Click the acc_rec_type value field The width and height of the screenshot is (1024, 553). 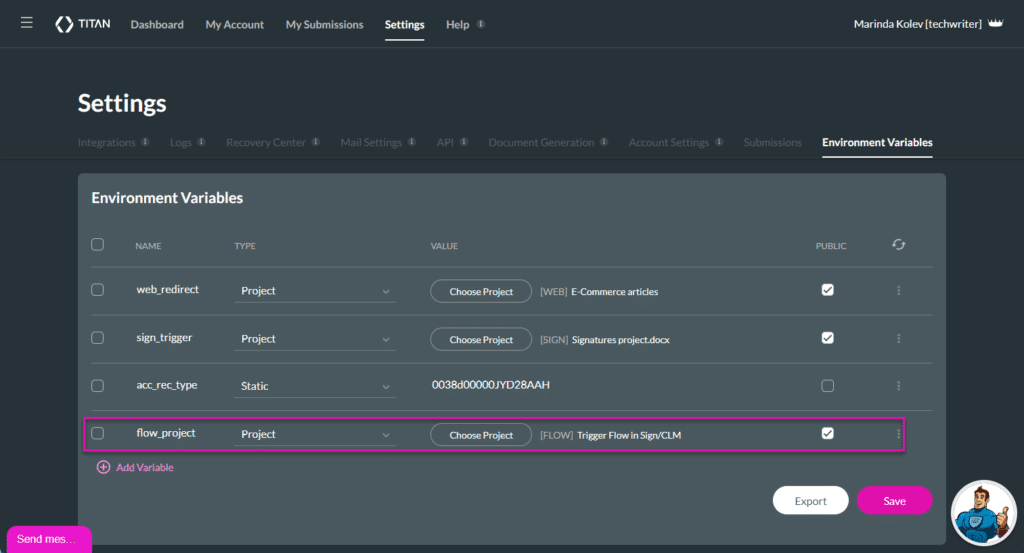(491, 385)
